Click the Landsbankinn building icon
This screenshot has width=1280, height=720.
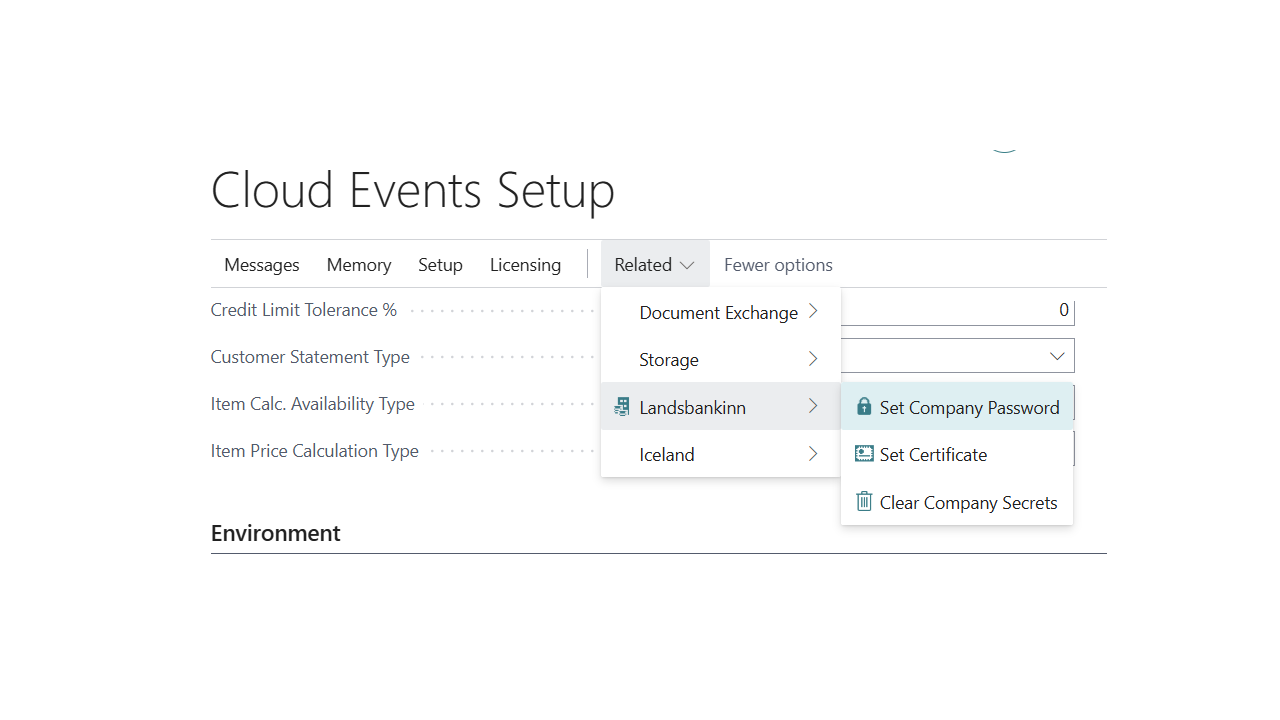coord(622,407)
